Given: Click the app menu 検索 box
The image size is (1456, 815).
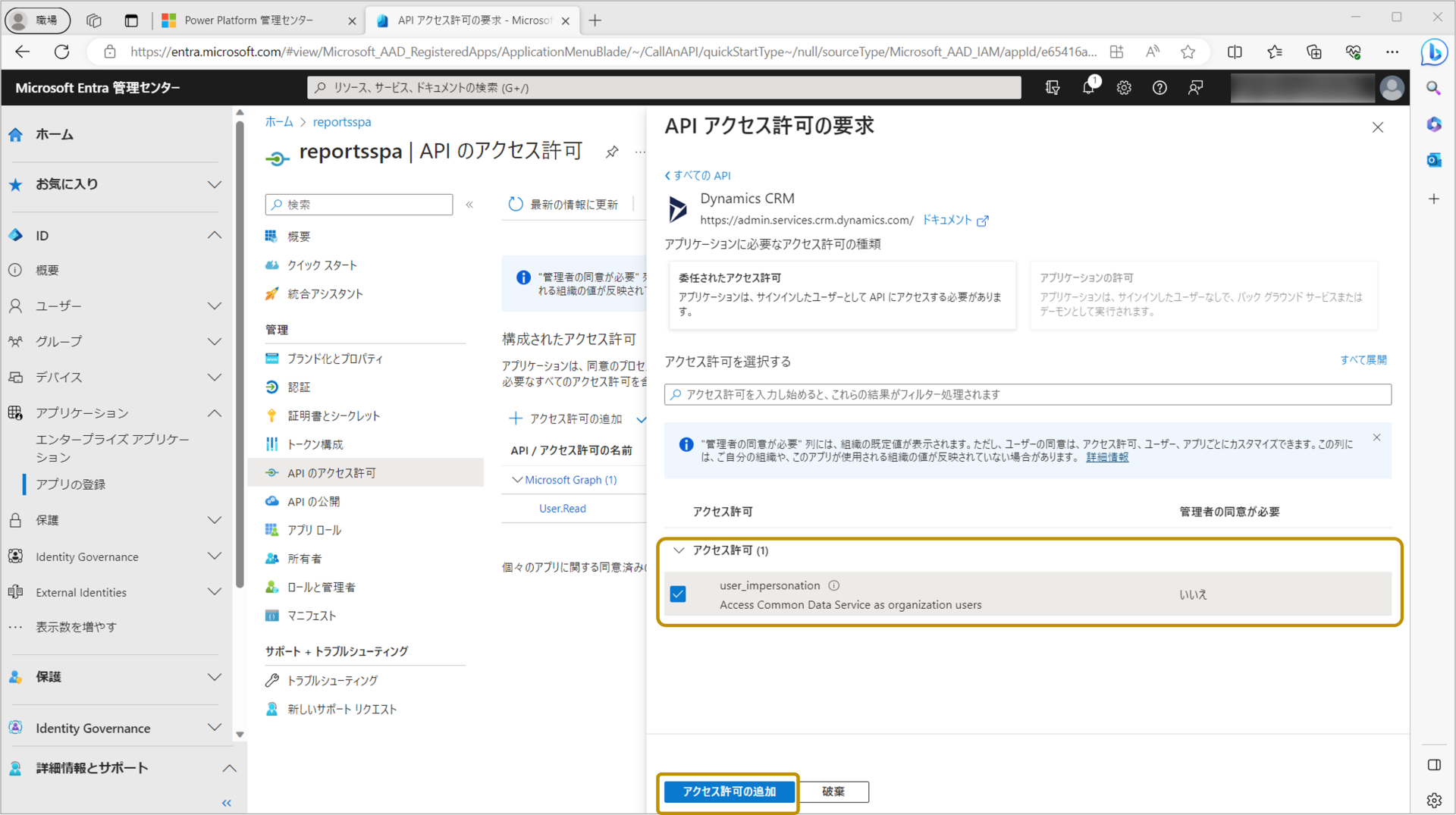Looking at the screenshot, I should click(359, 205).
